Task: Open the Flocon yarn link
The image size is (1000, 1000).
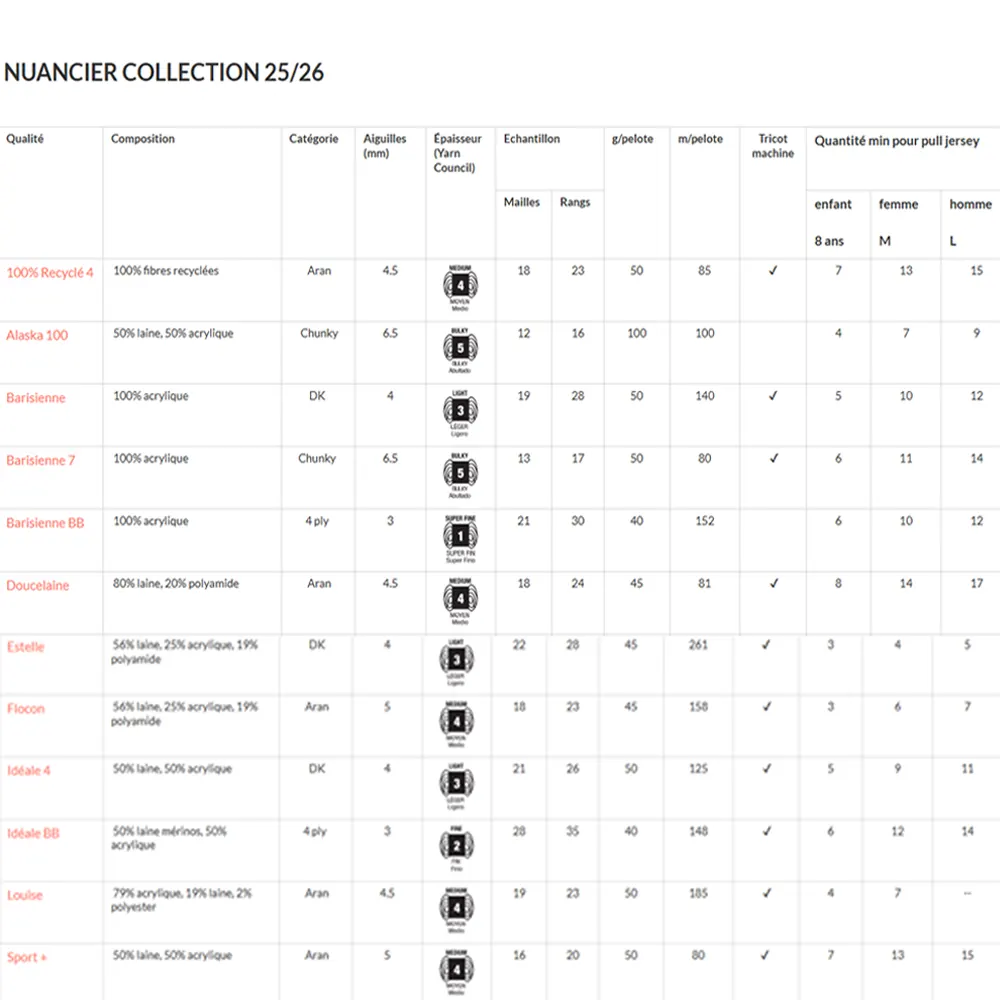Action: 26,709
